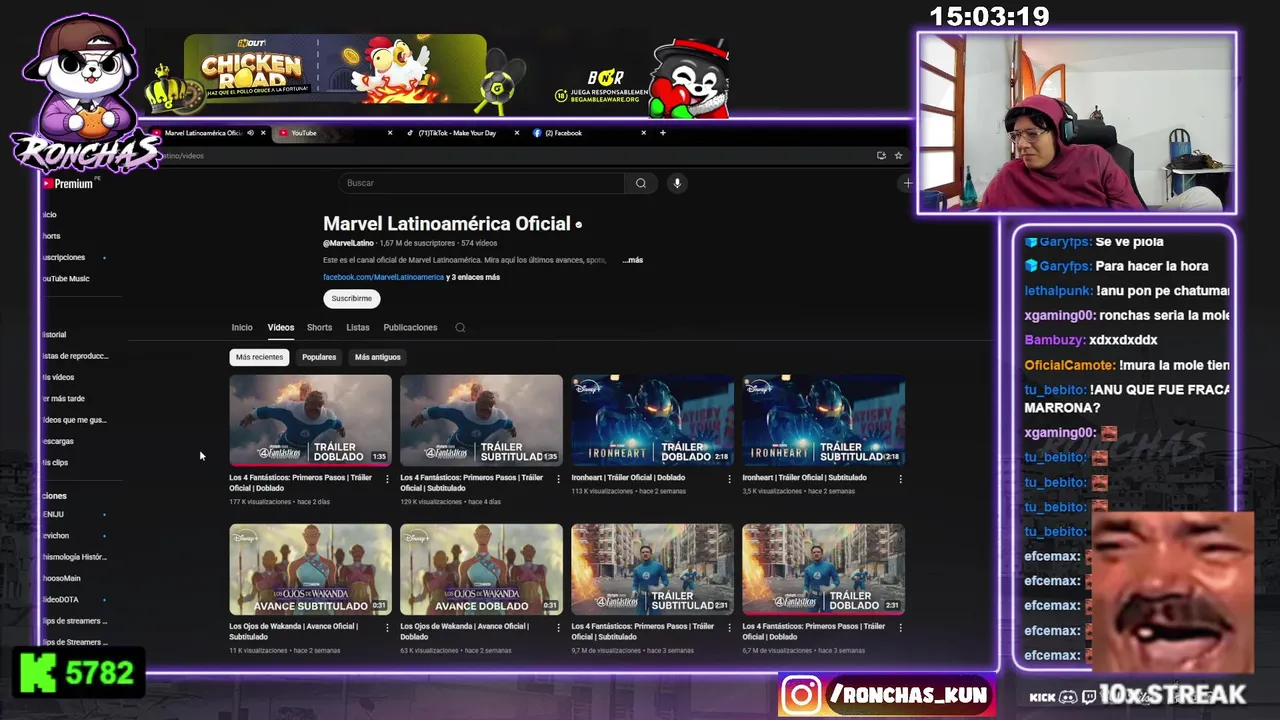Activate voice search microphone icon

coord(677,183)
